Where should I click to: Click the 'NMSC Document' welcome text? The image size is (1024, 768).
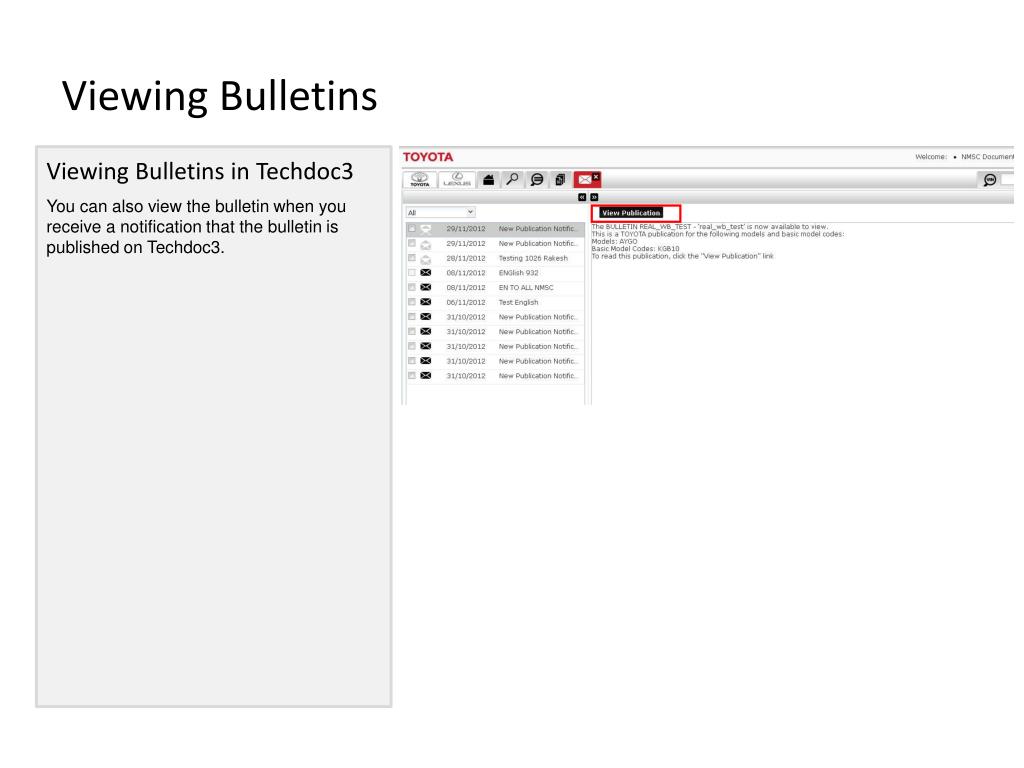[987, 157]
